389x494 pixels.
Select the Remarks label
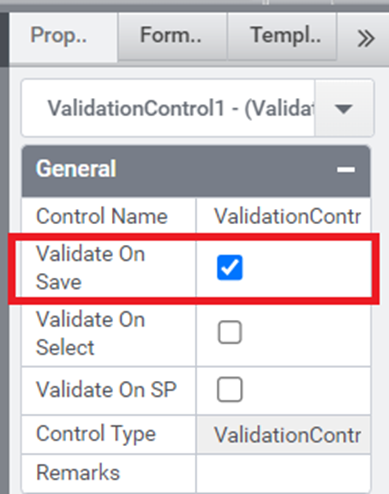(78, 473)
